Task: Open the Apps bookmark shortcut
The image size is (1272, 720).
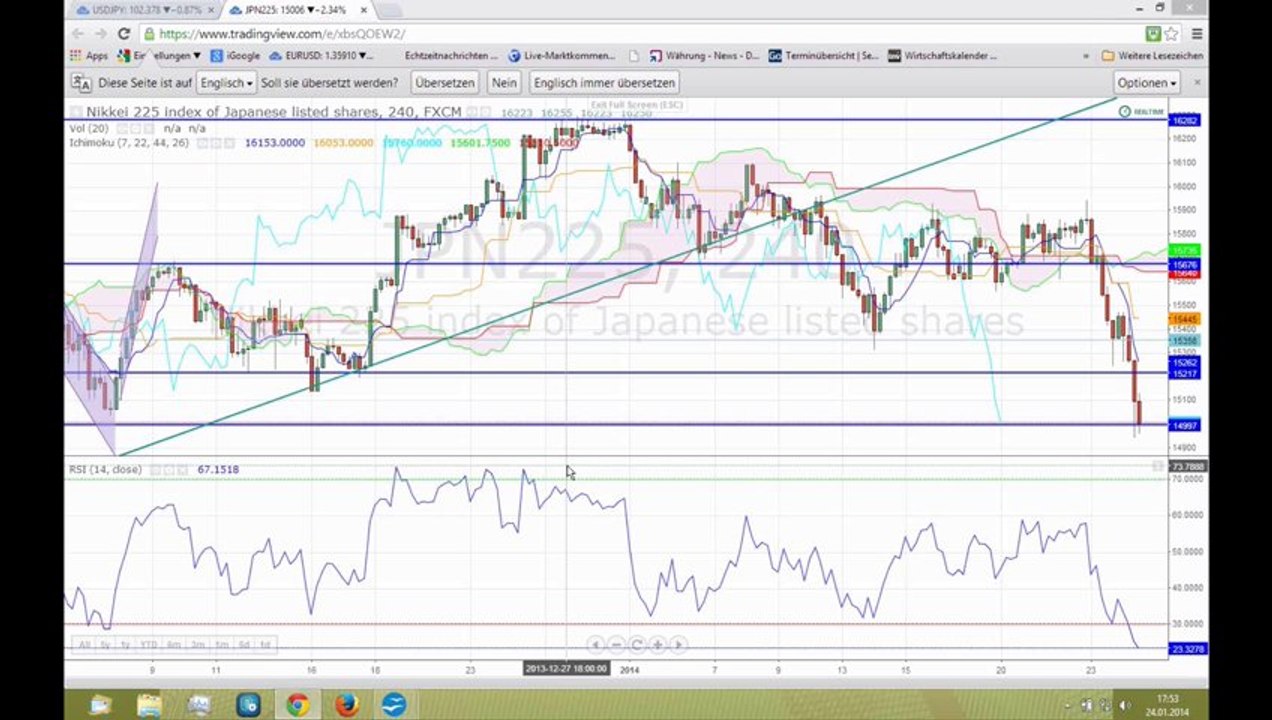Action: click(88, 56)
